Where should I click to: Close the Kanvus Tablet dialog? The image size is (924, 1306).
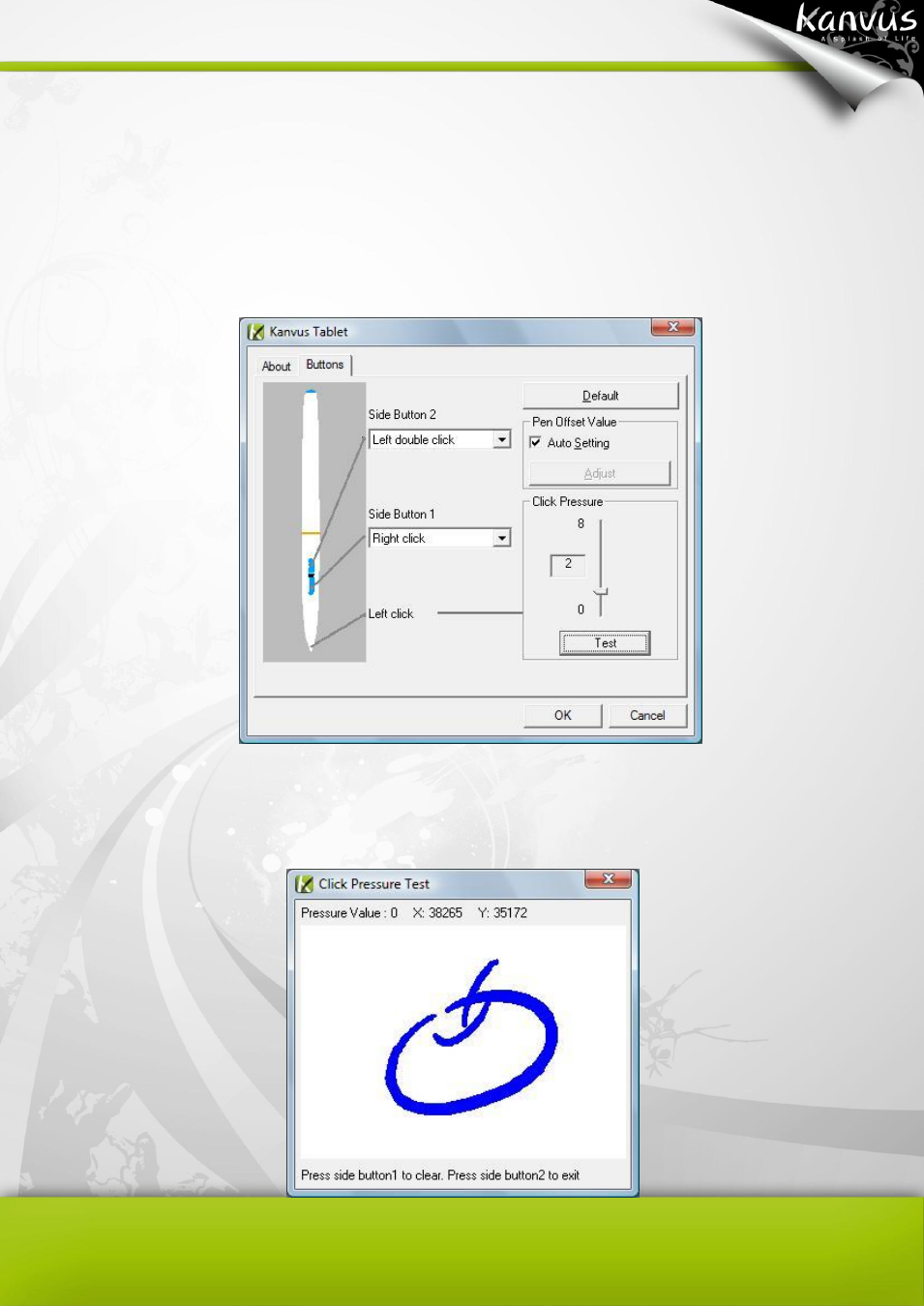(672, 327)
